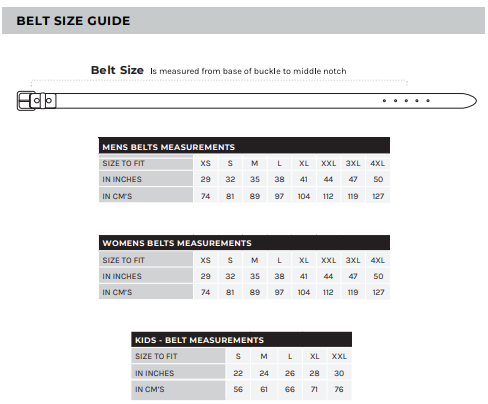Viewport: 488px width, 404px height.
Task: Click the Belt Size label text
Action: click(x=117, y=70)
